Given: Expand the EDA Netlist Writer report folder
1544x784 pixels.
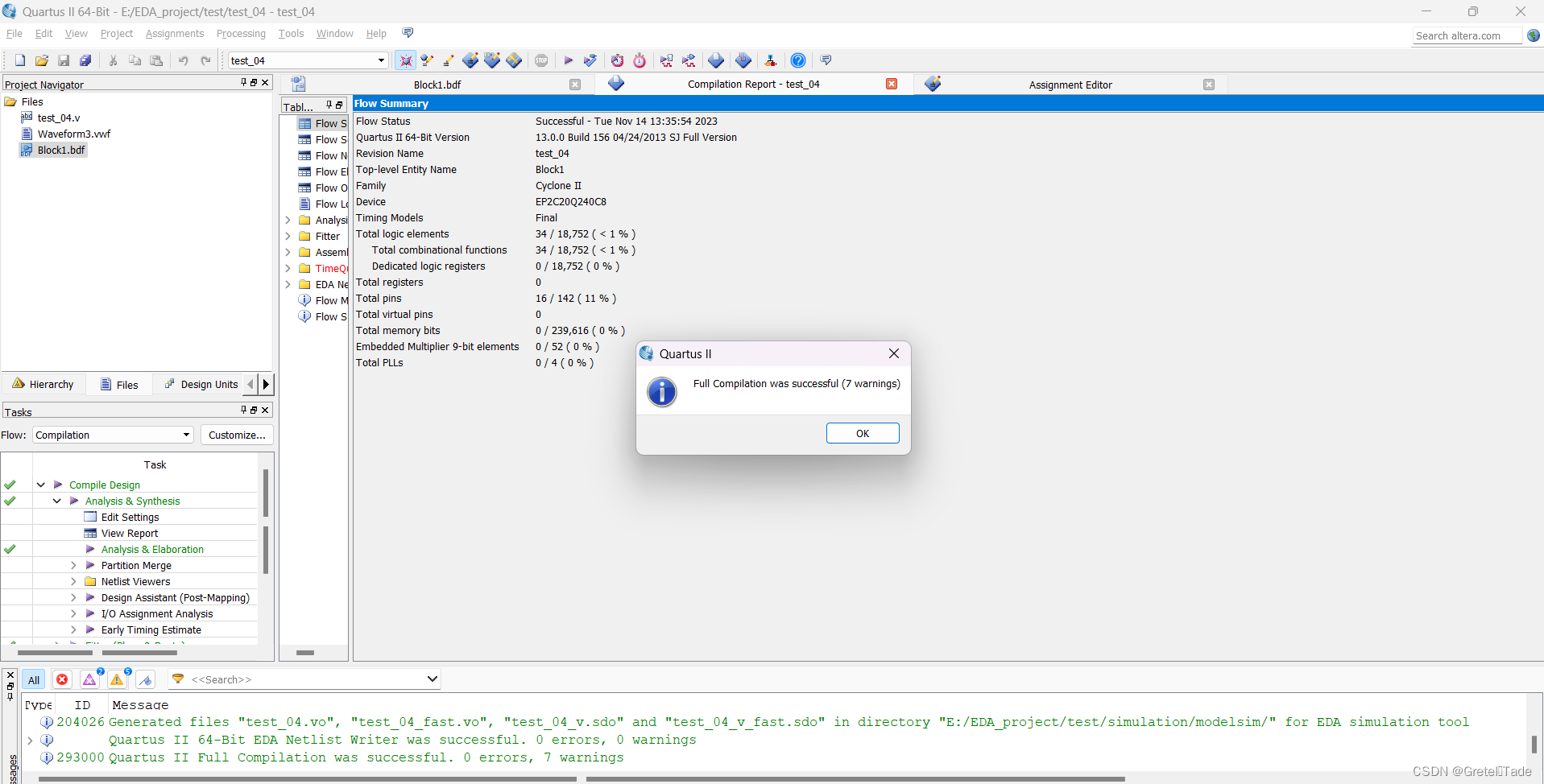Looking at the screenshot, I should click(288, 284).
